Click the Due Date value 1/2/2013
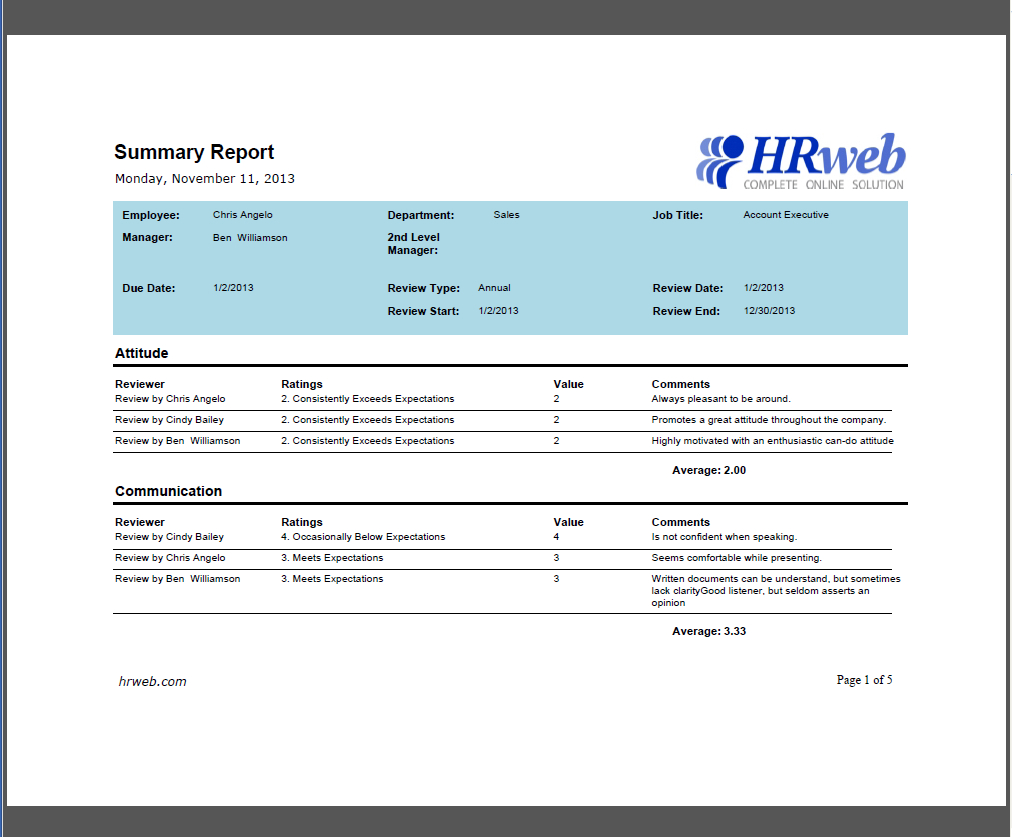Image resolution: width=1012 pixels, height=837 pixels. point(233,288)
